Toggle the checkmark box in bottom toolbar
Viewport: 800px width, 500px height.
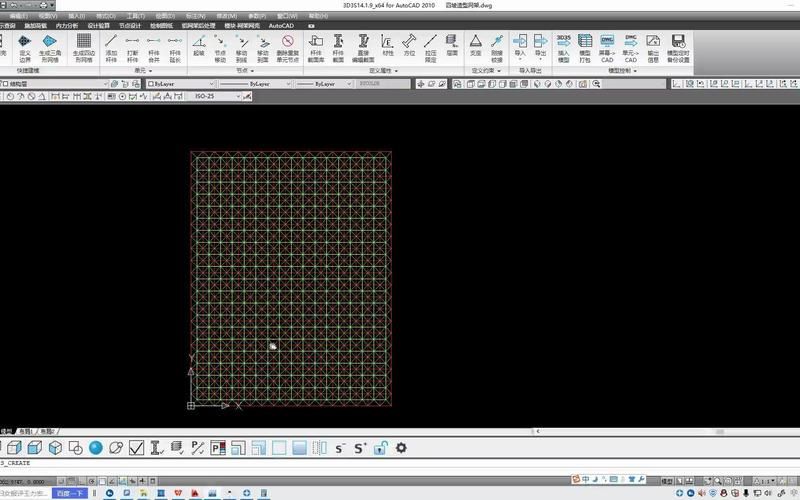(137, 448)
